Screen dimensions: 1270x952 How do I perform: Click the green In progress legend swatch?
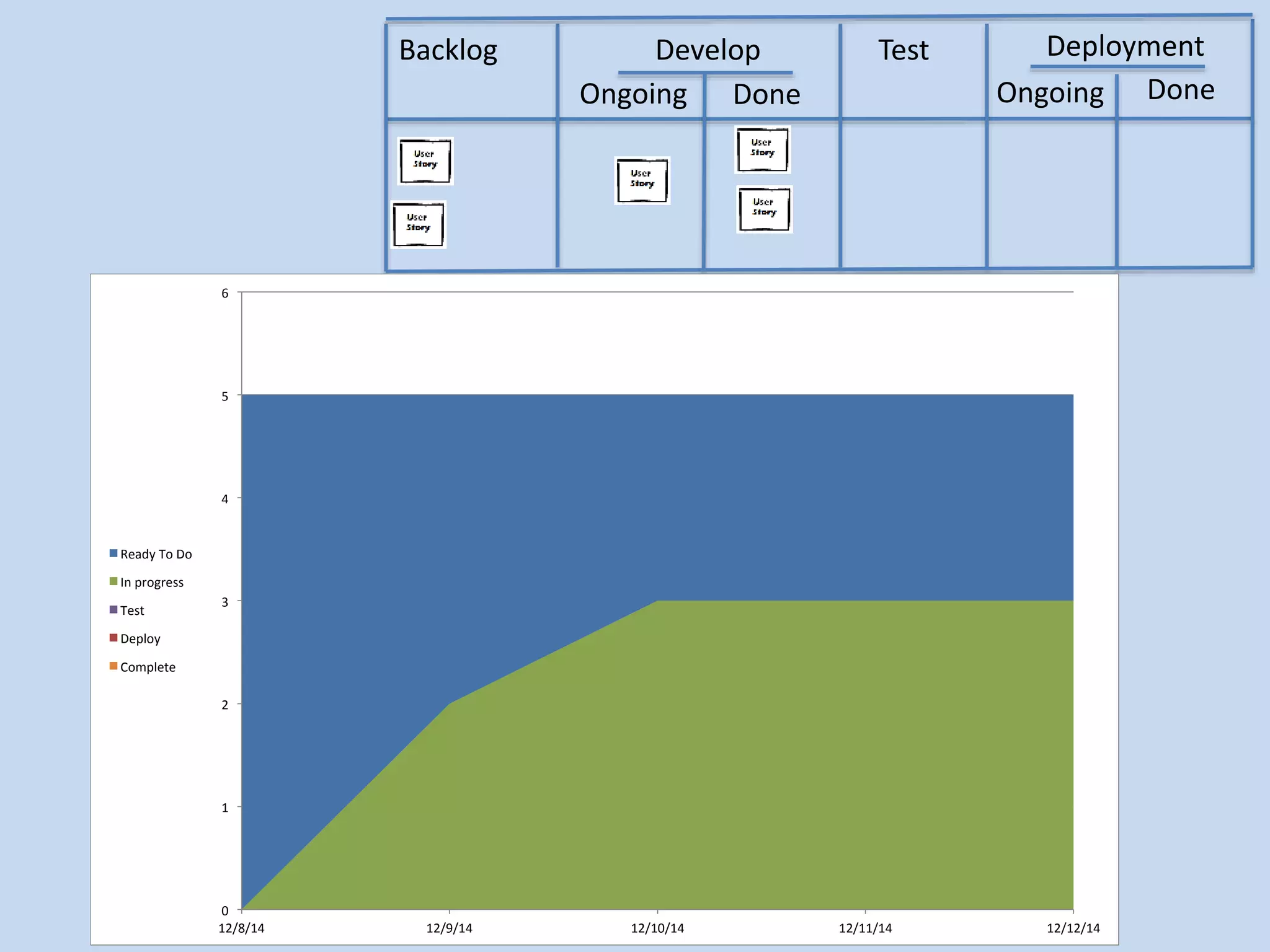(113, 581)
